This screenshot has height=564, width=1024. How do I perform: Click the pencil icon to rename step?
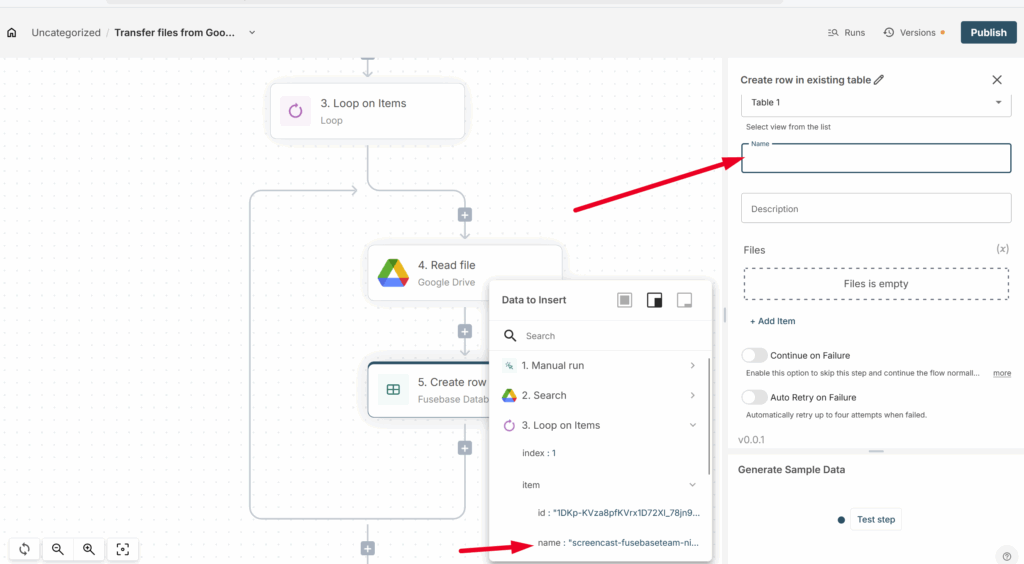click(x=879, y=80)
